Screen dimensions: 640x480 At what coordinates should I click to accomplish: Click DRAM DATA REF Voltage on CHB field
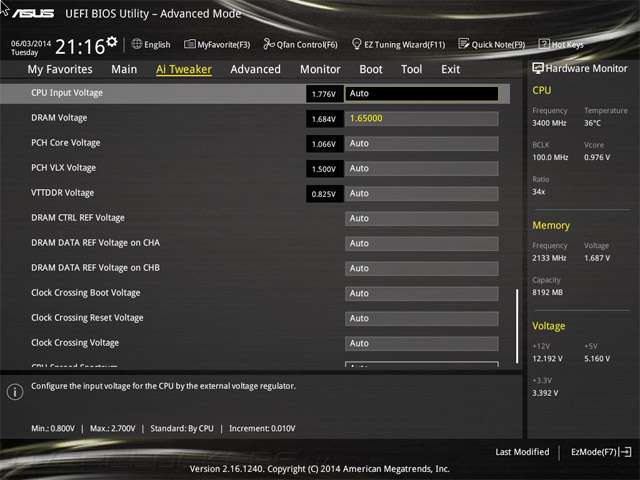(x=422, y=268)
